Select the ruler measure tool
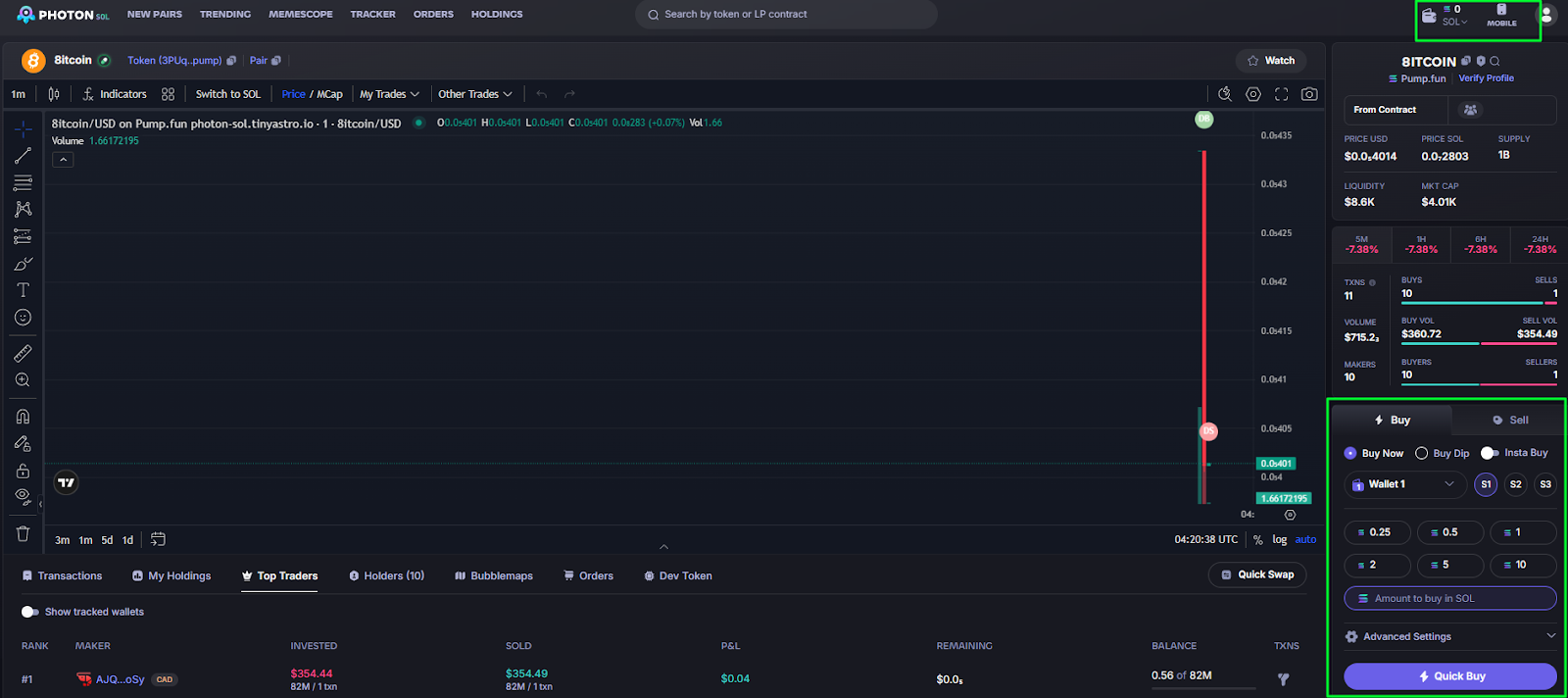Viewport: 1568px width, 698px height. [23, 353]
